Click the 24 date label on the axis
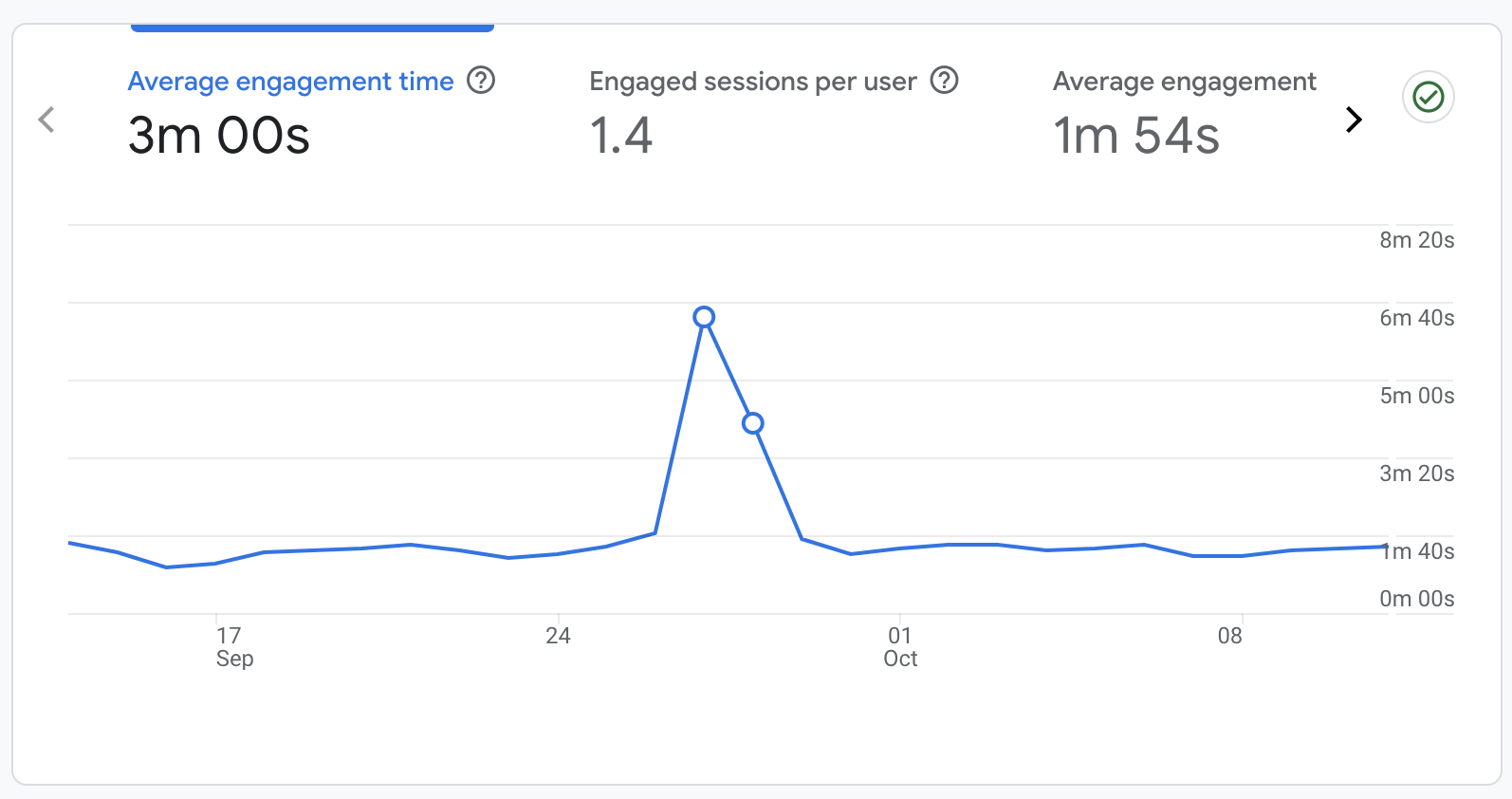Screen dimensions: 1512x799 tap(559, 637)
